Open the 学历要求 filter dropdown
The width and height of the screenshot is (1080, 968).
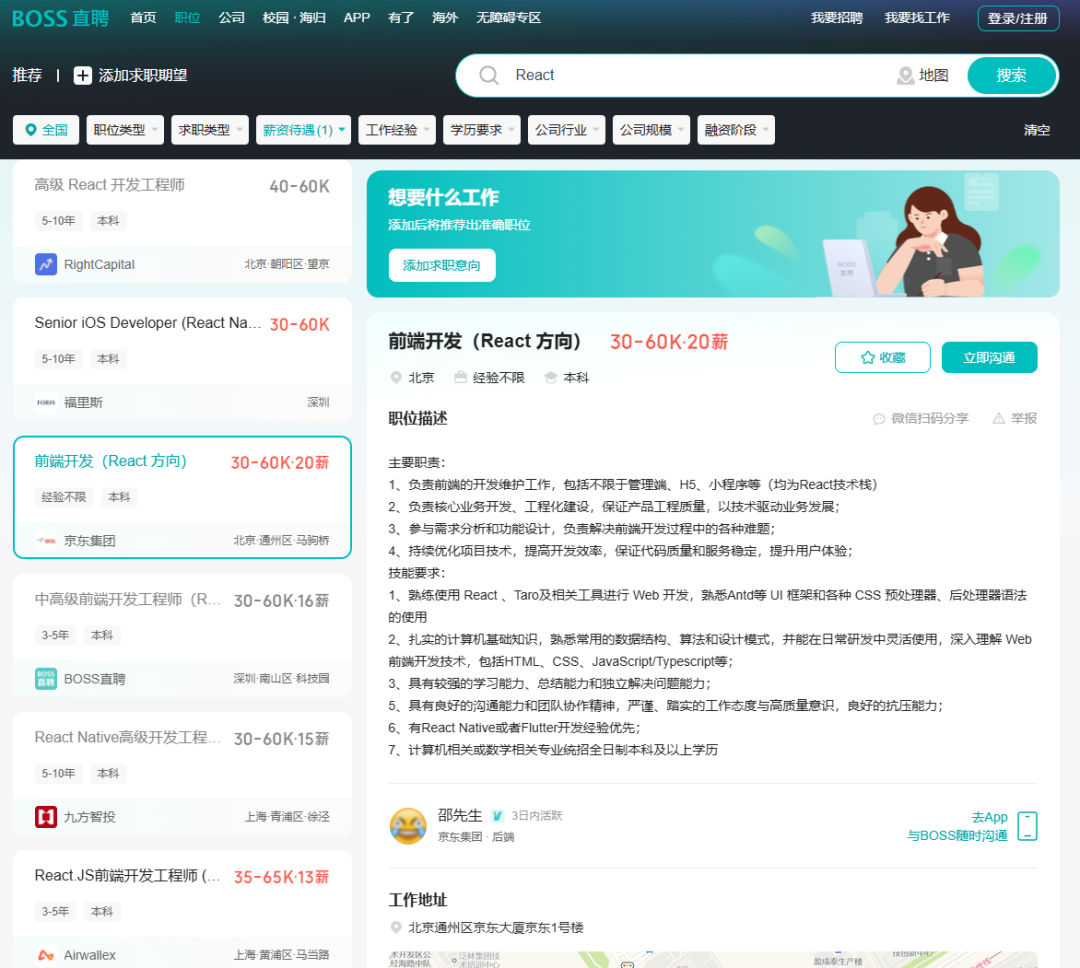(x=481, y=129)
